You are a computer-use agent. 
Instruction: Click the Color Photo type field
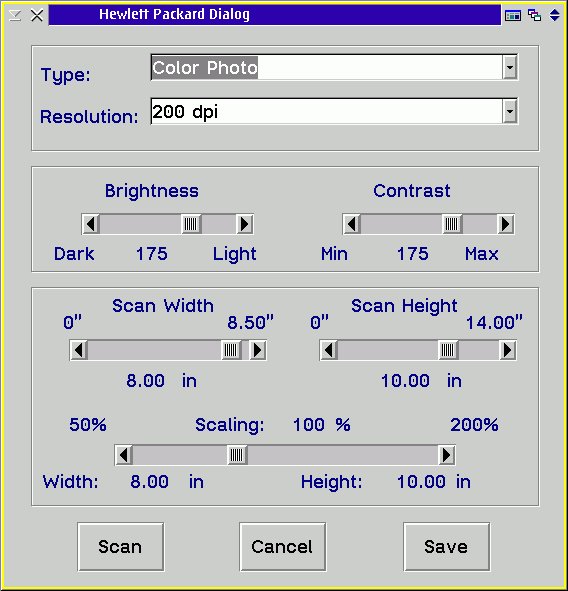pos(326,67)
